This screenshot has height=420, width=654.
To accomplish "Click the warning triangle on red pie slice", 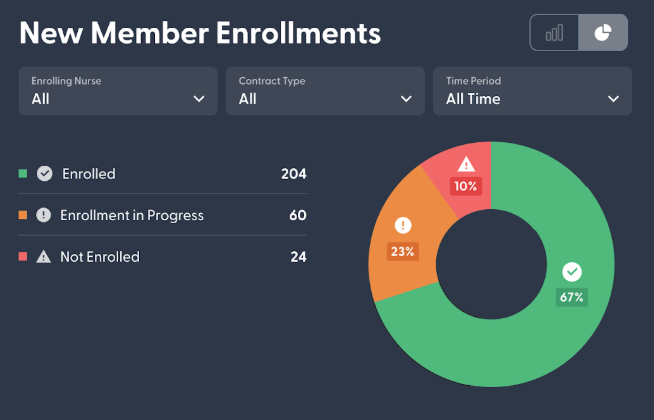I will point(466,164).
